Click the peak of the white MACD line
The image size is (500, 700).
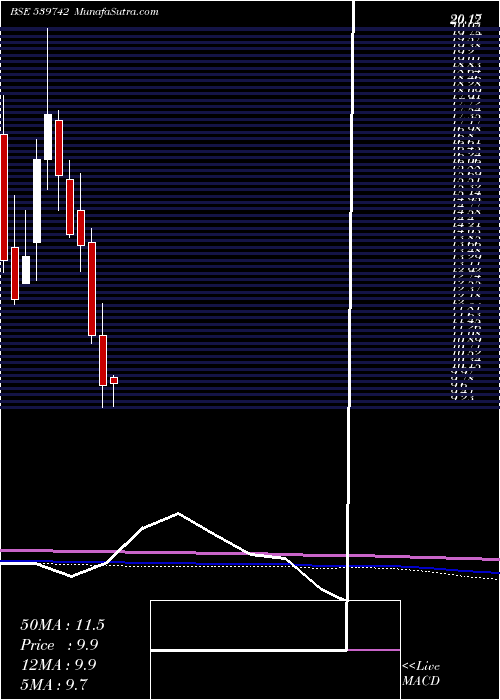[x=178, y=513]
